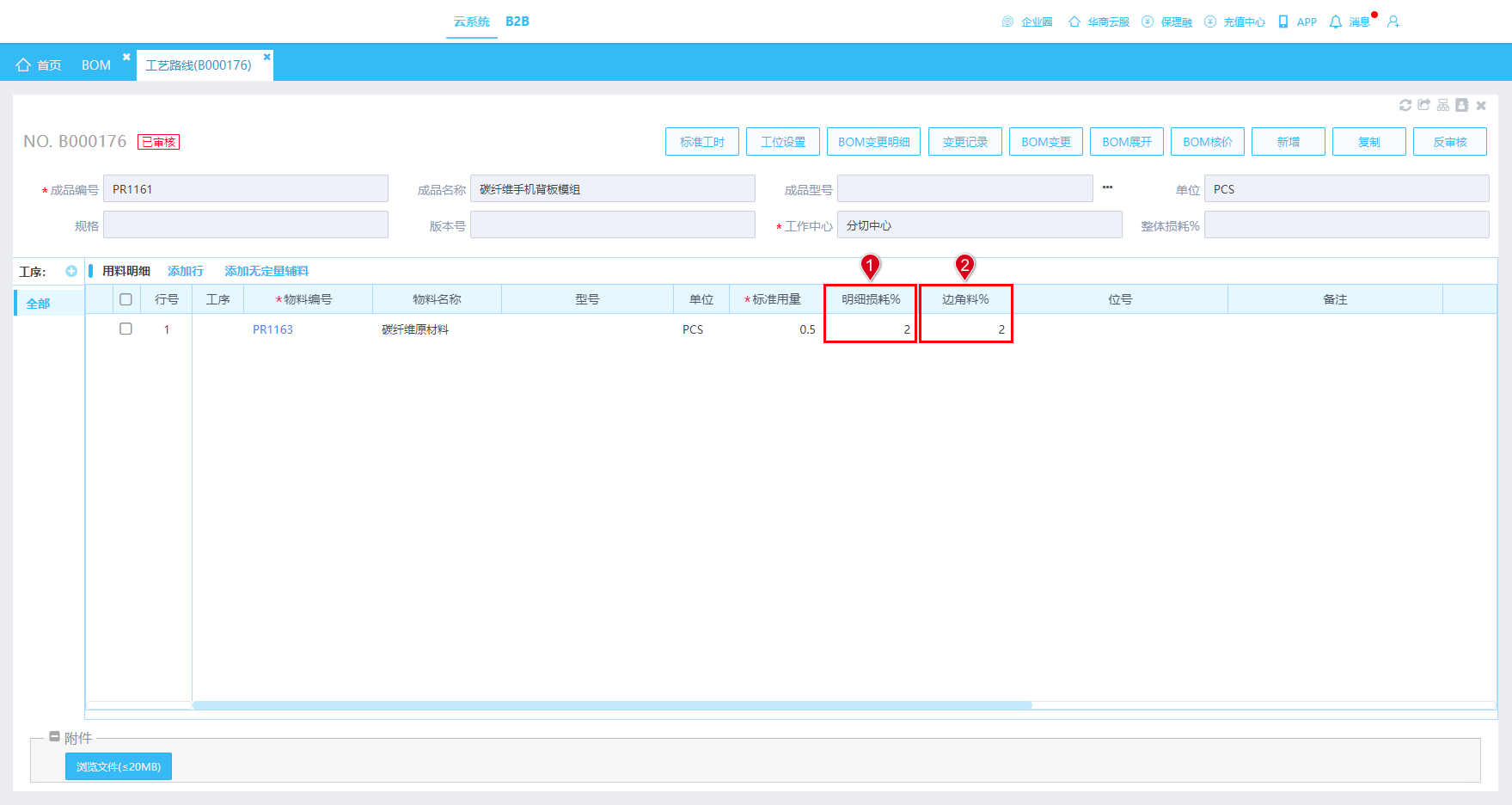
Task: Click the 华商云服 house icon
Action: 1074,22
